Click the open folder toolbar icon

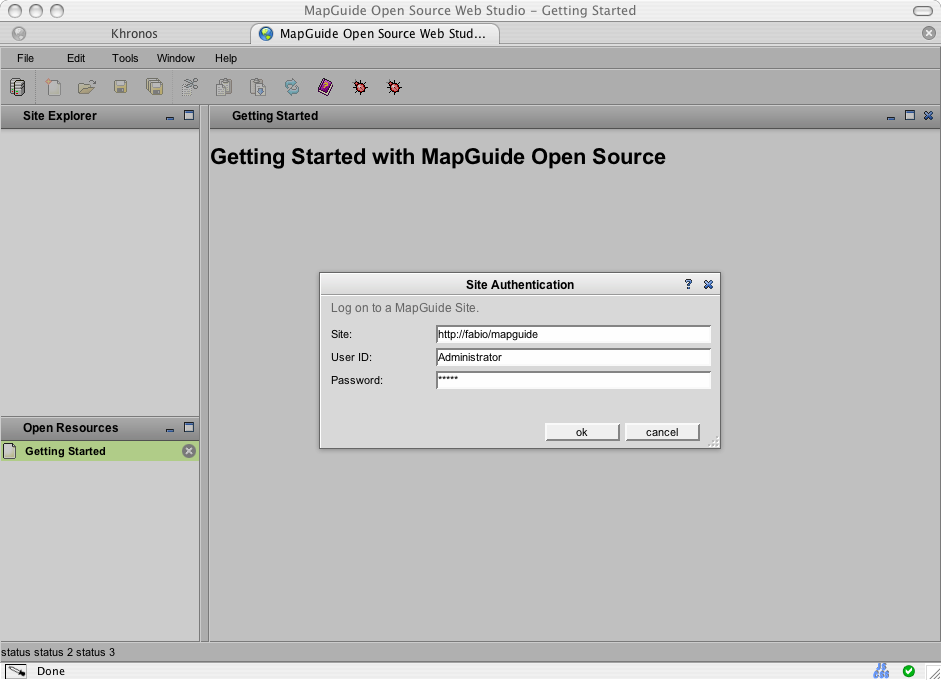coord(87,88)
